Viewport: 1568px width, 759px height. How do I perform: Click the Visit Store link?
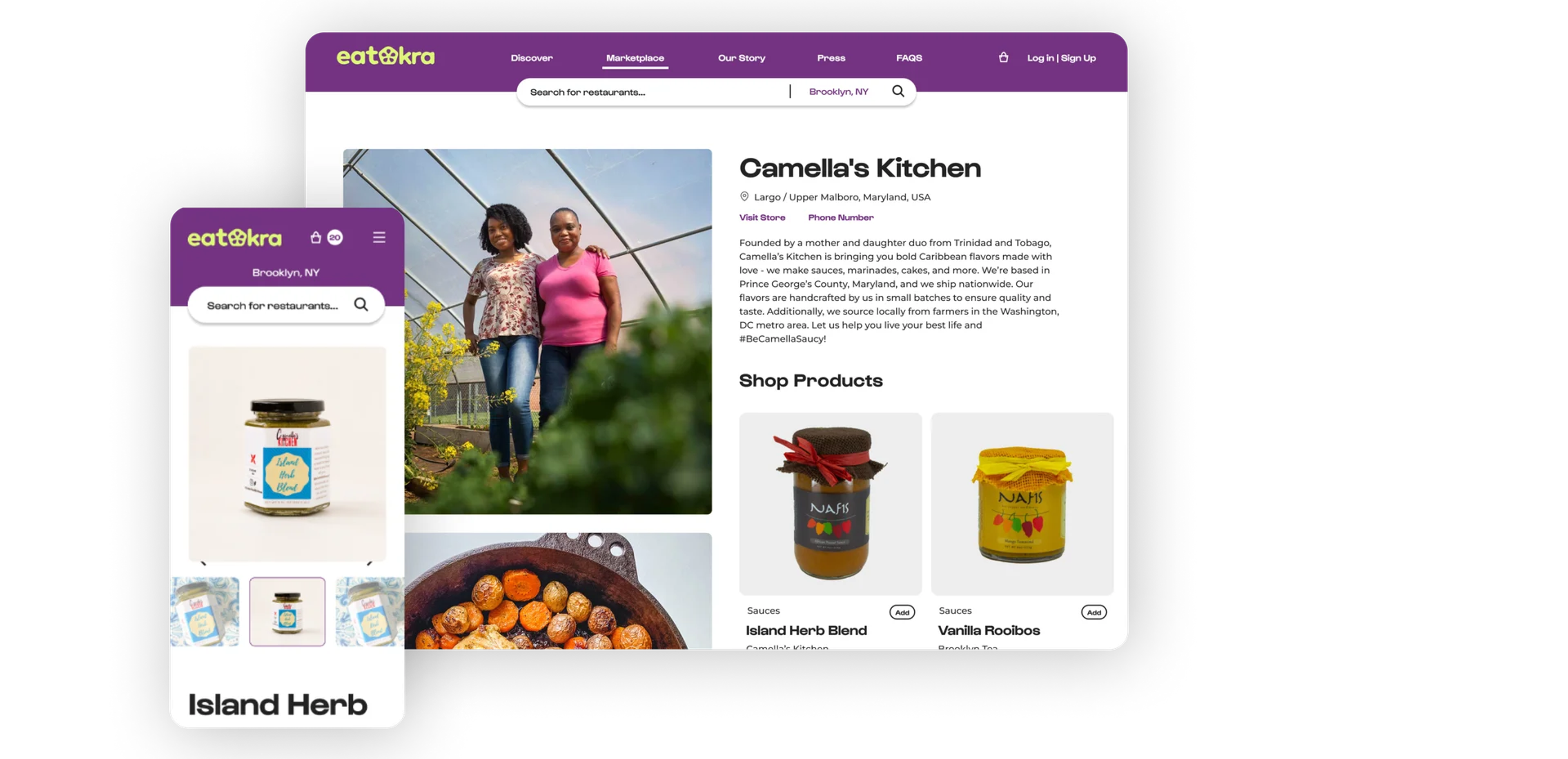[762, 217]
